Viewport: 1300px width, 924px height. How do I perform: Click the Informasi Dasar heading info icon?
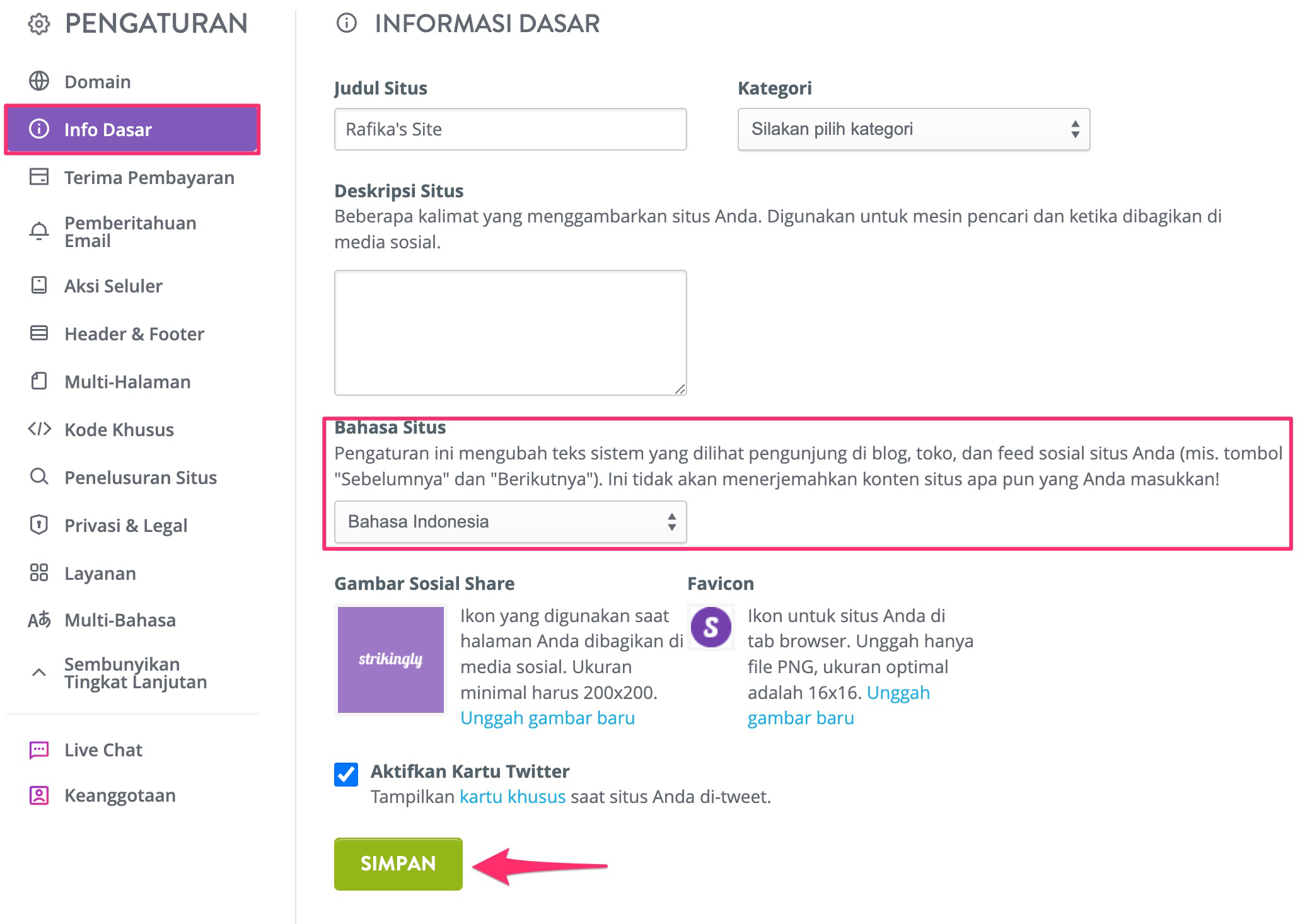click(x=346, y=23)
